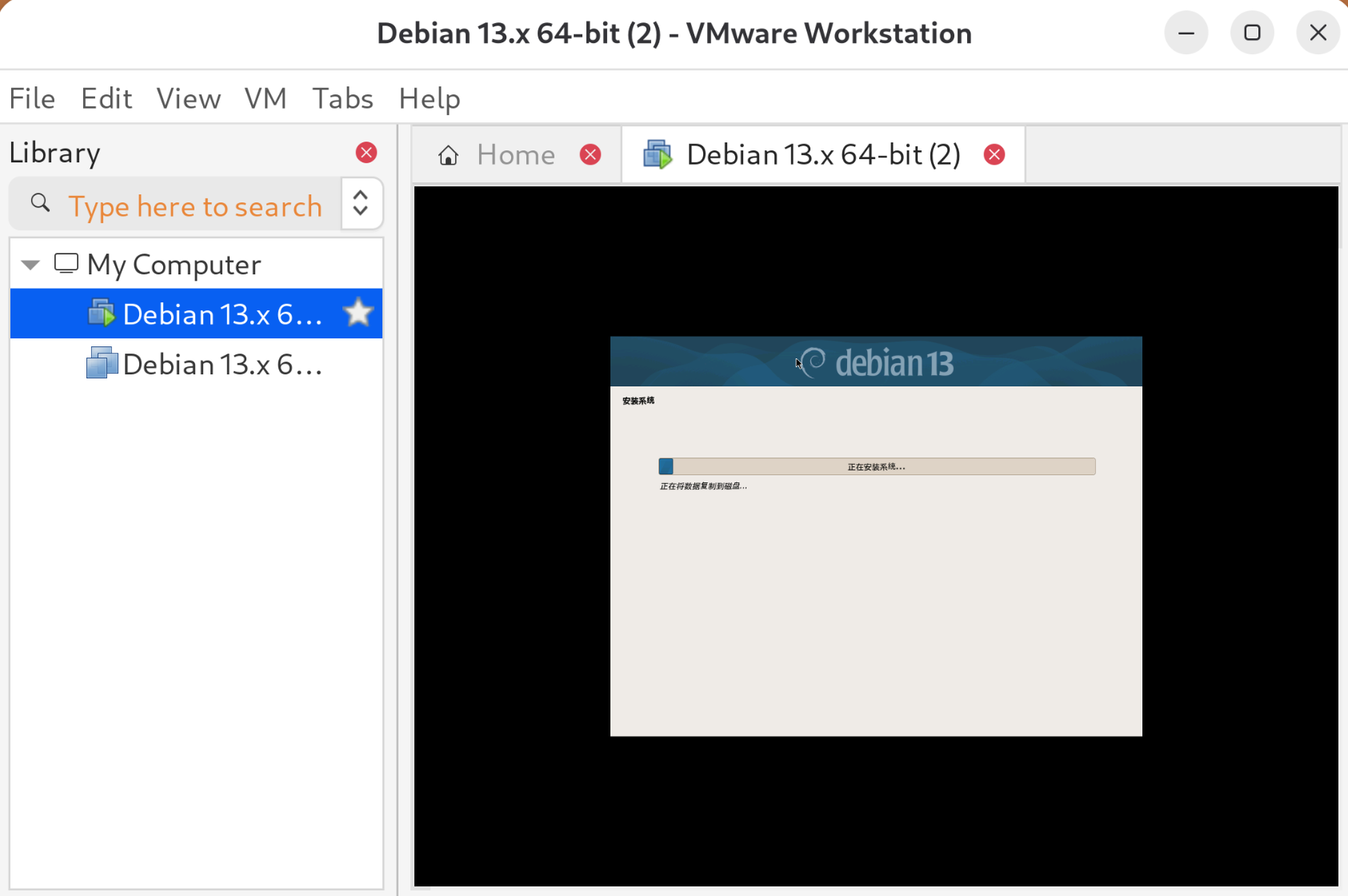
Task: Open the View menu
Action: (x=189, y=98)
